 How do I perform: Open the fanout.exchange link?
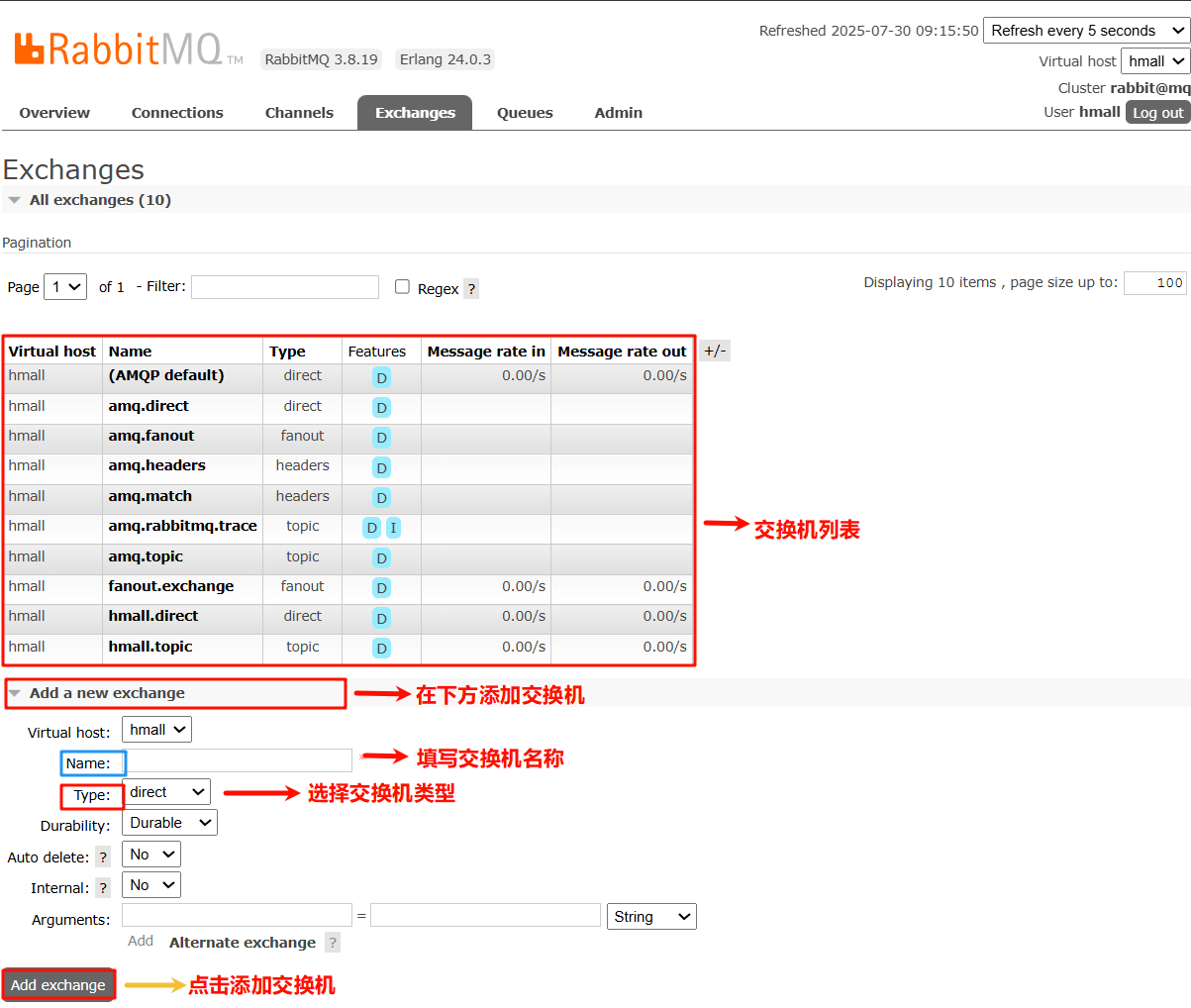point(171,586)
